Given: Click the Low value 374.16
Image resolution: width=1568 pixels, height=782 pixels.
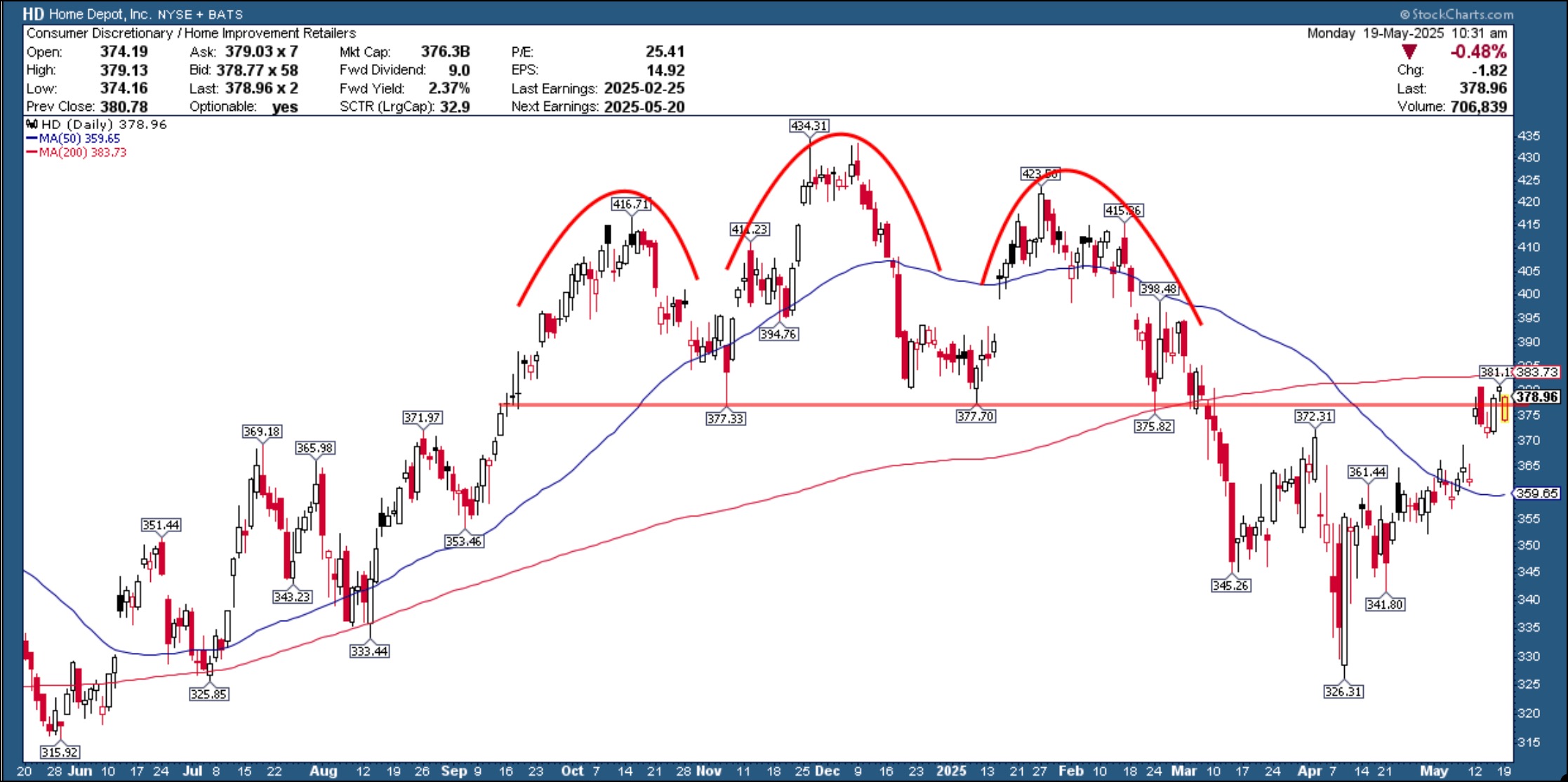Looking at the screenshot, I should click(124, 88).
